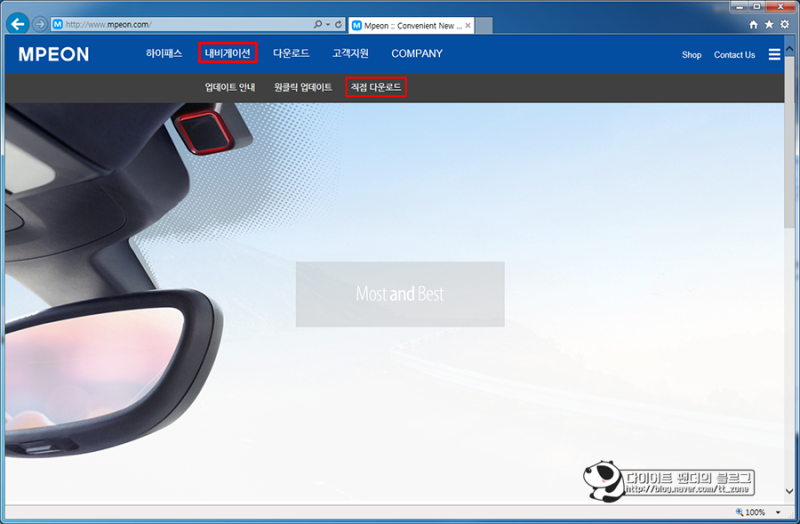The height and width of the screenshot is (524, 800).
Task: Click the 원클릭 업데이트 submenu link
Action: click(x=303, y=87)
